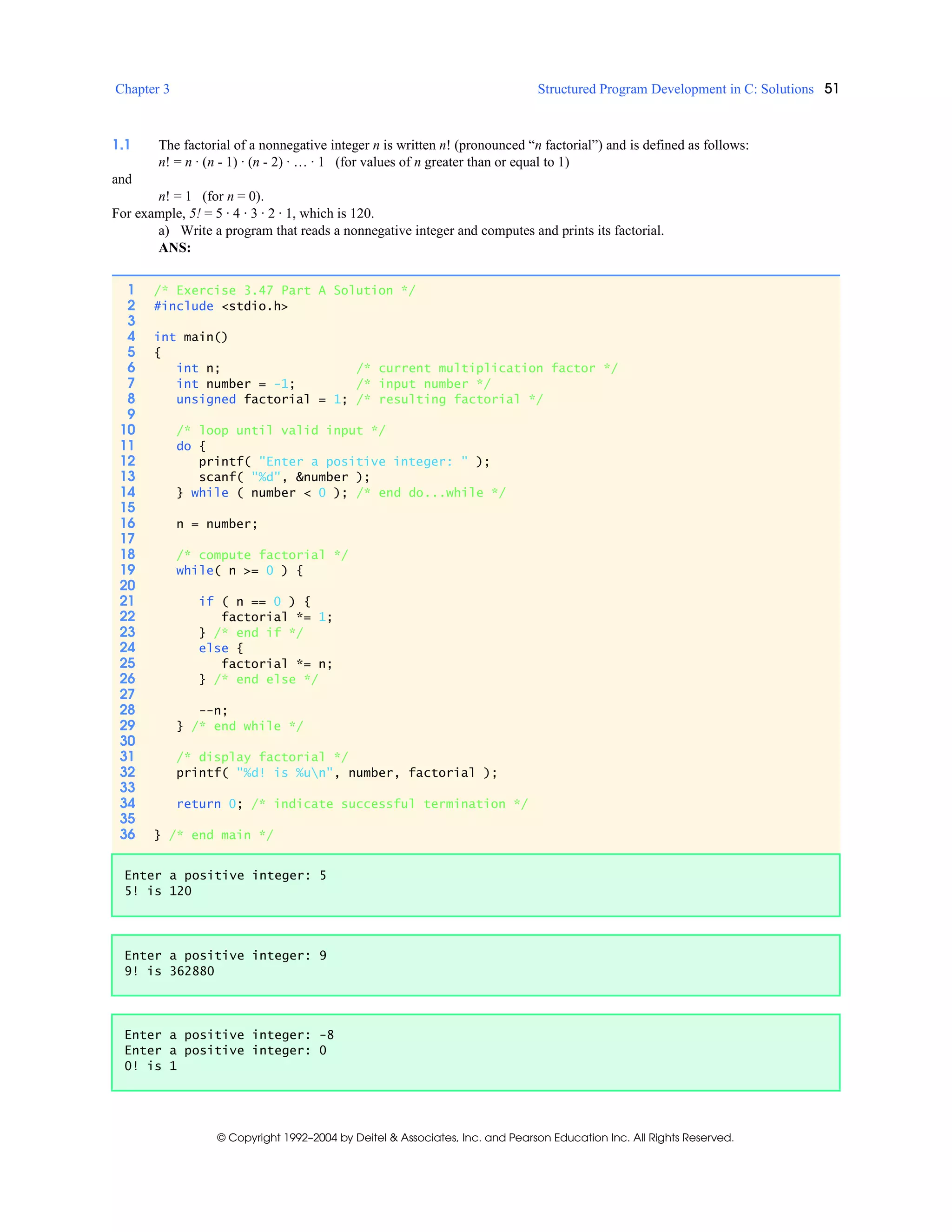
Task: Click the output line '9! is 362880'
Action: click(169, 971)
